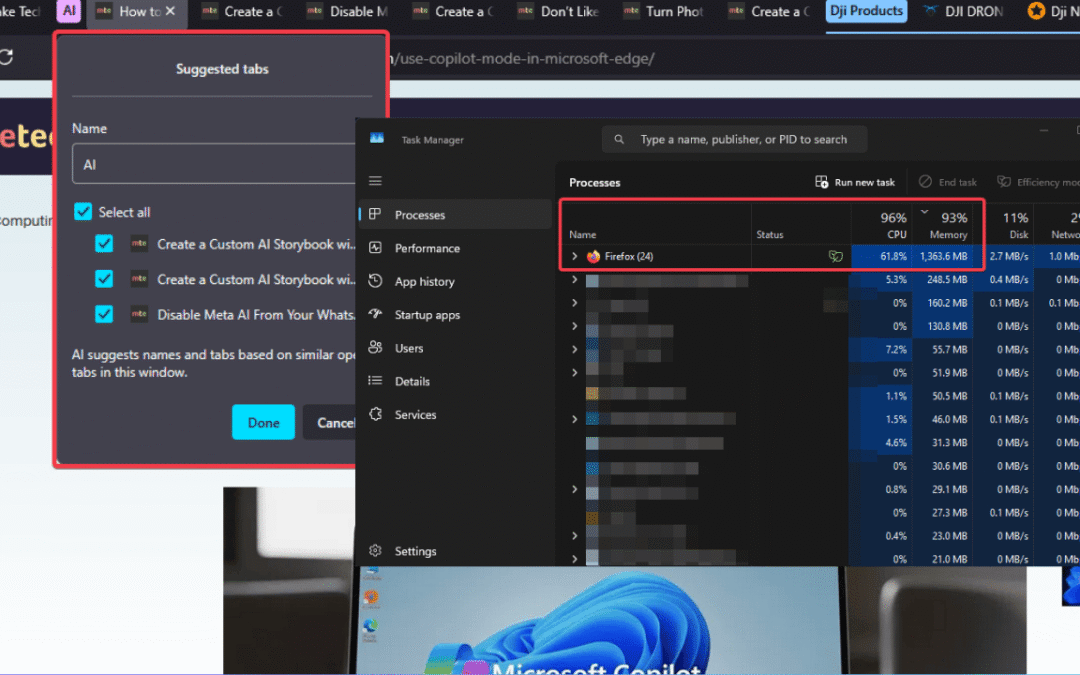The height and width of the screenshot is (675, 1080).
Task: Uncheck the Select all checkbox
Action: click(82, 211)
